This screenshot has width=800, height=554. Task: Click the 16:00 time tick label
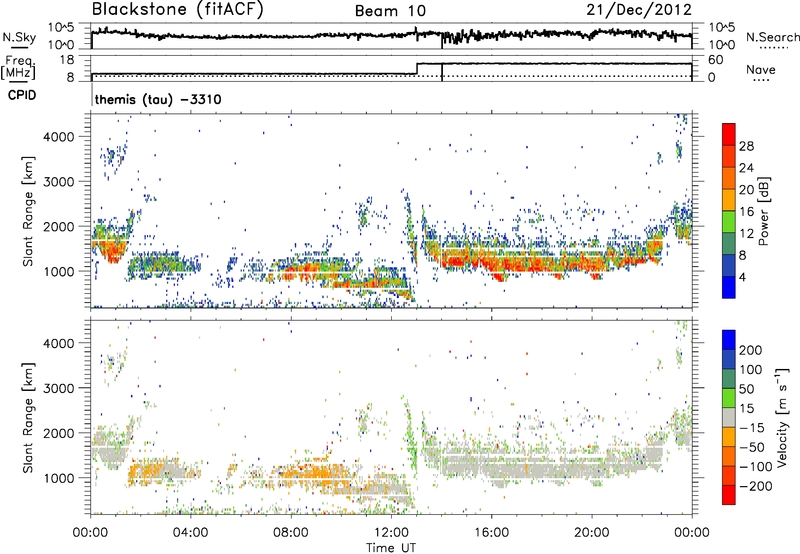pos(491,533)
